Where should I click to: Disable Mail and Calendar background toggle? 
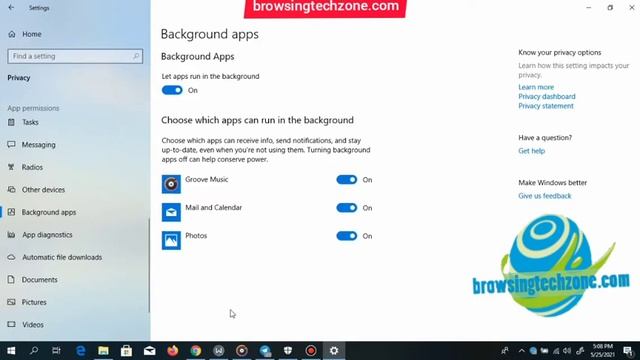click(347, 208)
